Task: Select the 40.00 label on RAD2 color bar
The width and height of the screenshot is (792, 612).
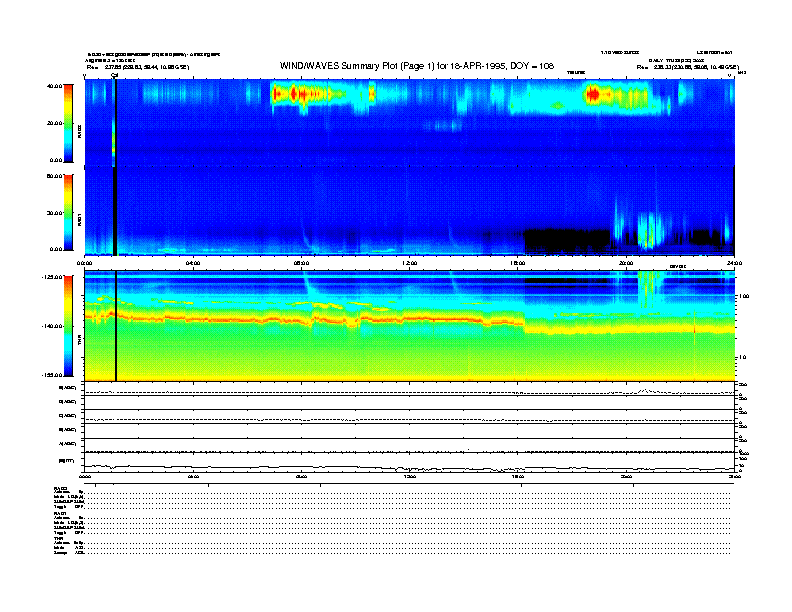Action: coord(54,86)
